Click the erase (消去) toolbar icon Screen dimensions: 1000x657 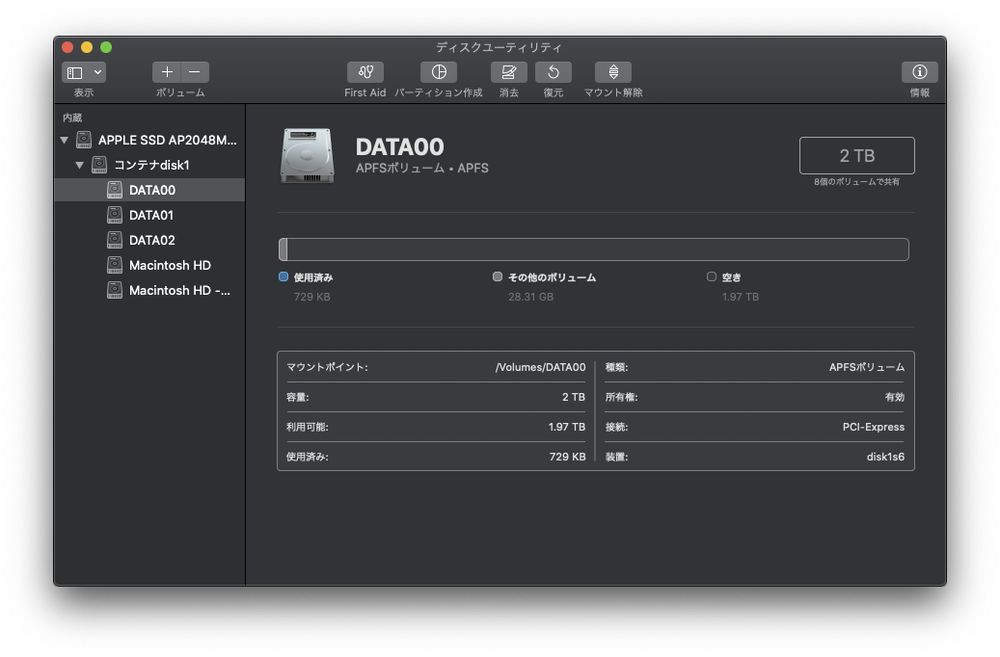[x=509, y=72]
